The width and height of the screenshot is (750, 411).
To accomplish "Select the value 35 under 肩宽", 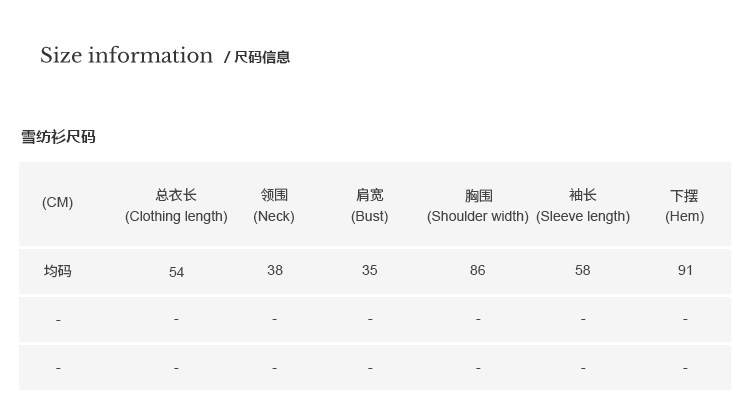I will [x=370, y=270].
